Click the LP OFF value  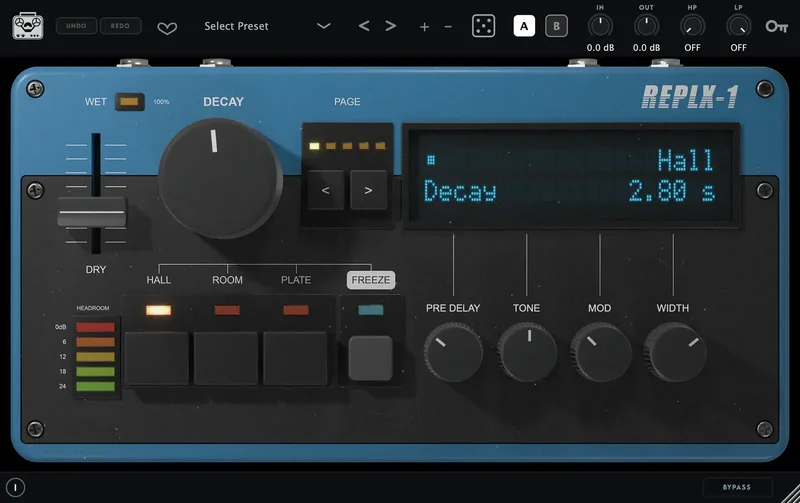(738, 47)
